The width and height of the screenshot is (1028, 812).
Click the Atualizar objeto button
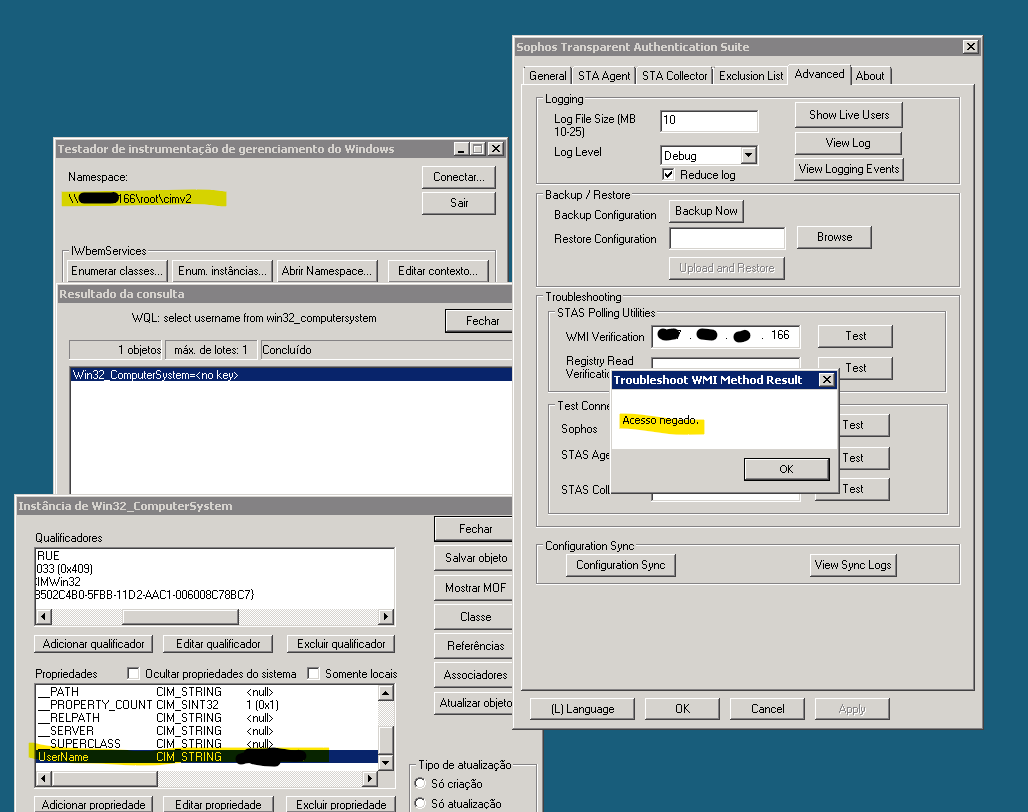[475, 703]
